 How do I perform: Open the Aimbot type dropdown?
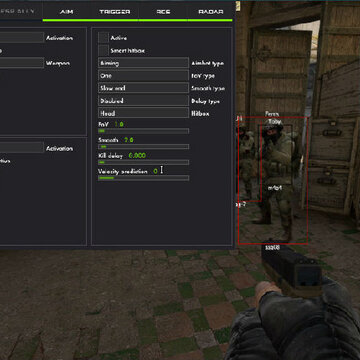point(143,63)
